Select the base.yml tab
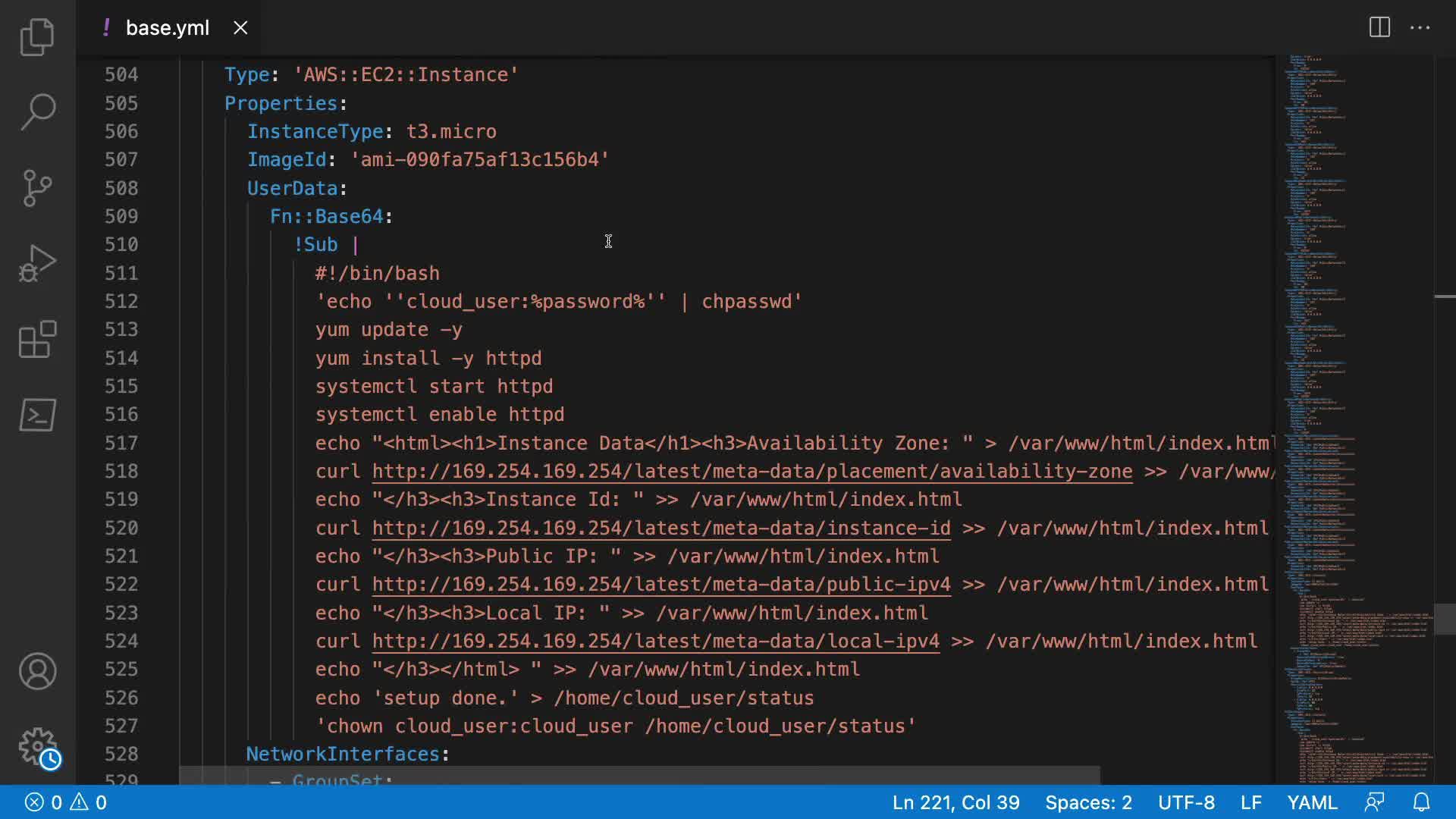 pyautogui.click(x=167, y=28)
